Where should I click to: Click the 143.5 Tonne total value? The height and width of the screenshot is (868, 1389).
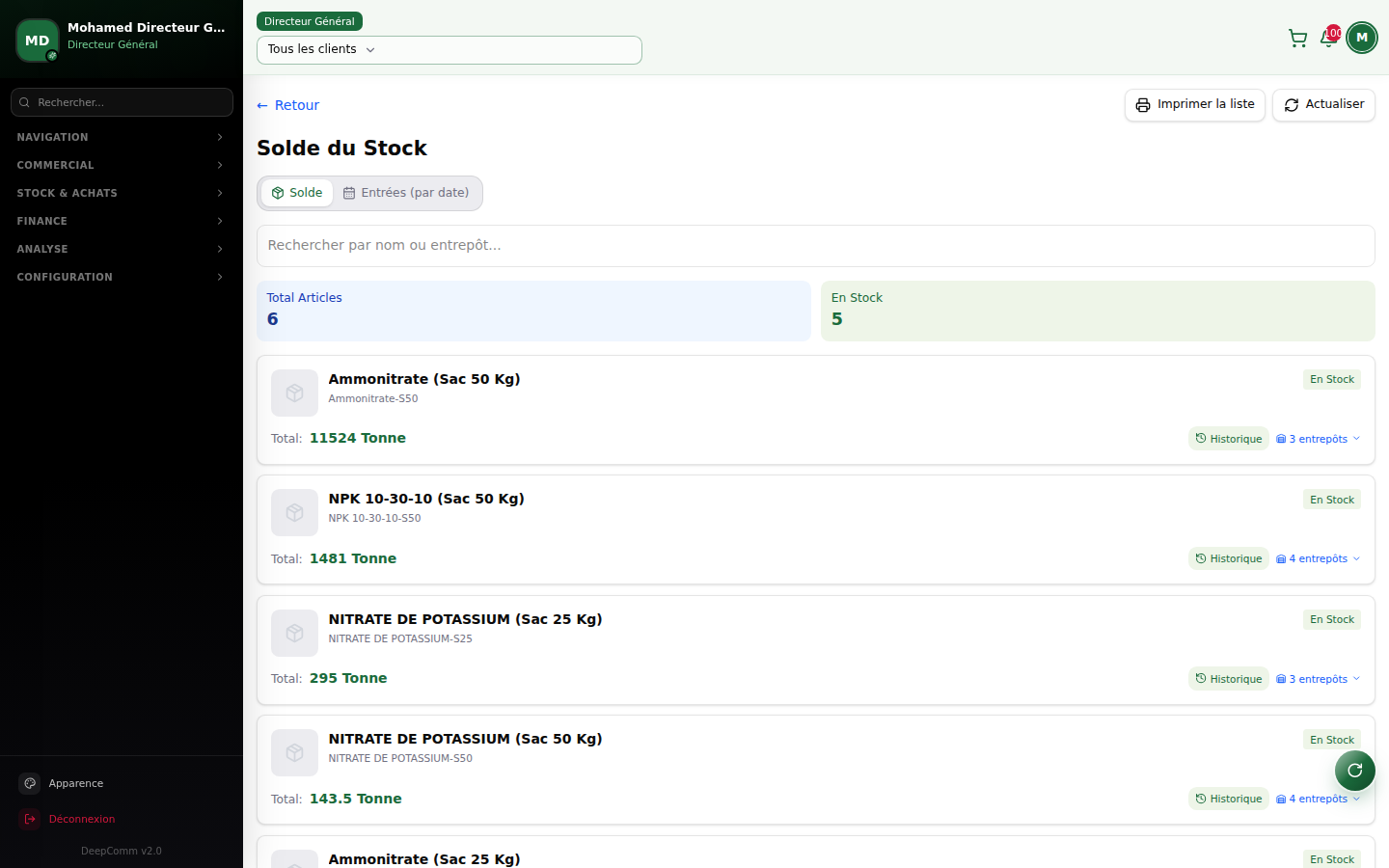[x=356, y=799]
